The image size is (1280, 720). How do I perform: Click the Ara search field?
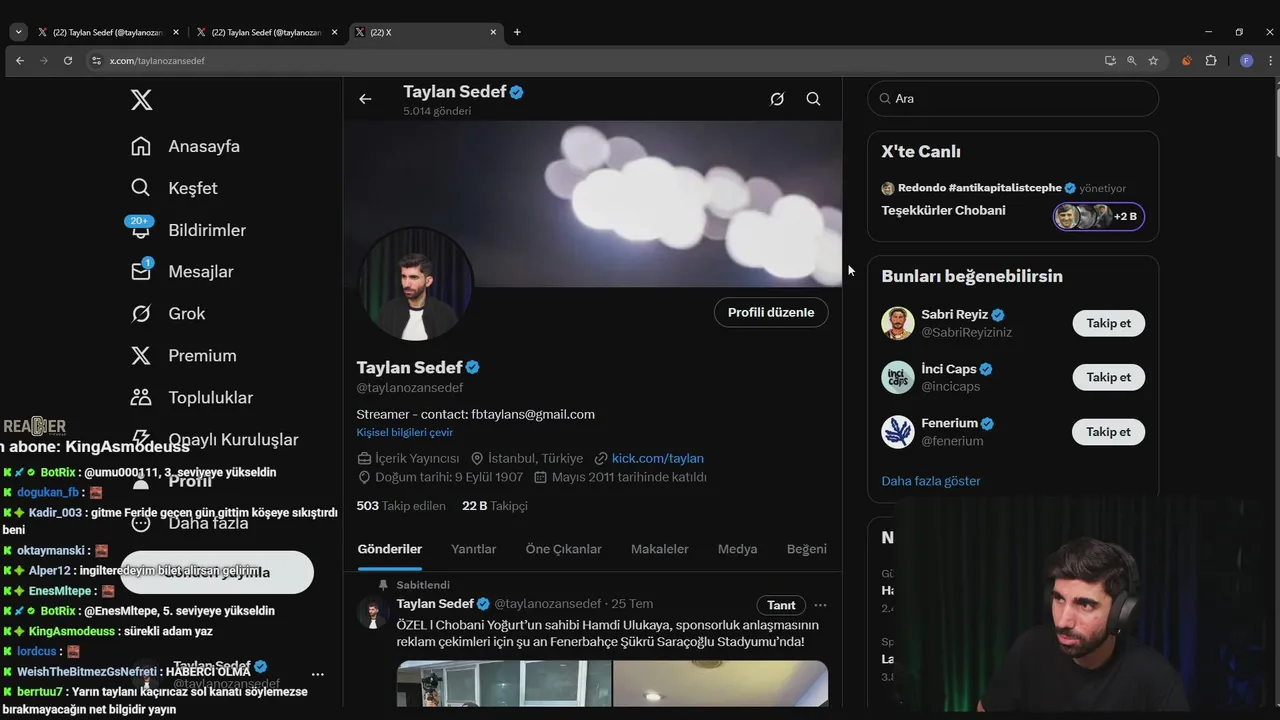(x=1013, y=98)
